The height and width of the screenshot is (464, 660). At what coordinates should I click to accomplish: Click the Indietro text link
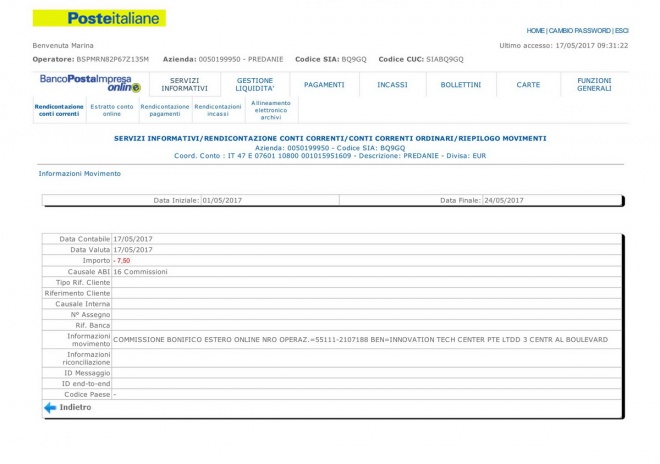[x=75, y=408]
